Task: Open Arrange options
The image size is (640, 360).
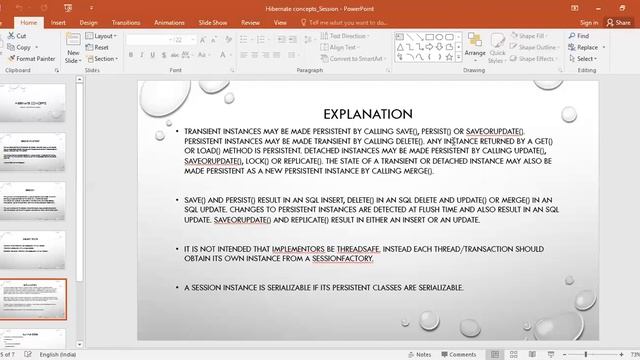Action: point(475,48)
